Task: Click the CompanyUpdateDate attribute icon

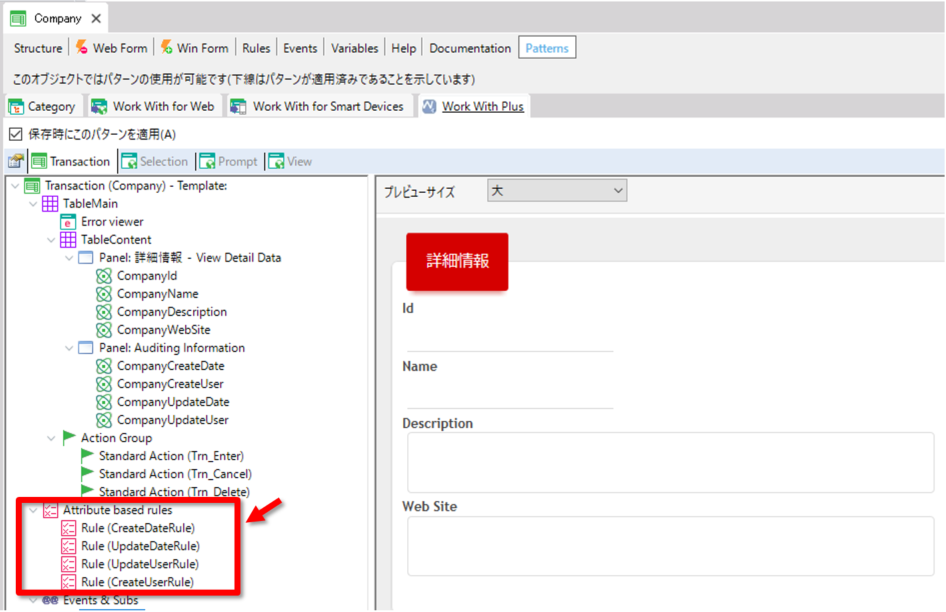Action: click(104, 402)
